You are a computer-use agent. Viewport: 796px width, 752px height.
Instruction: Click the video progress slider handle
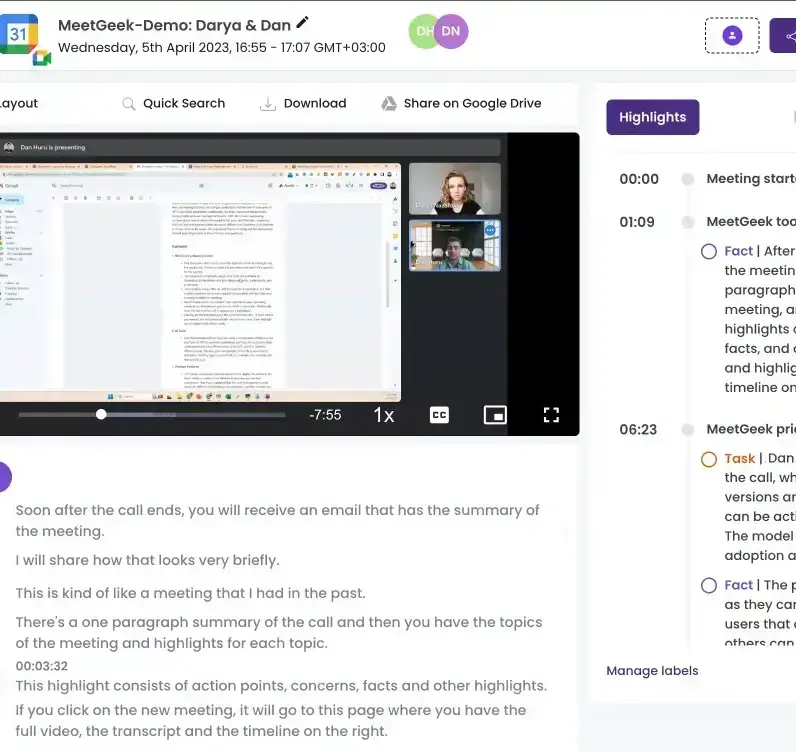pos(101,414)
